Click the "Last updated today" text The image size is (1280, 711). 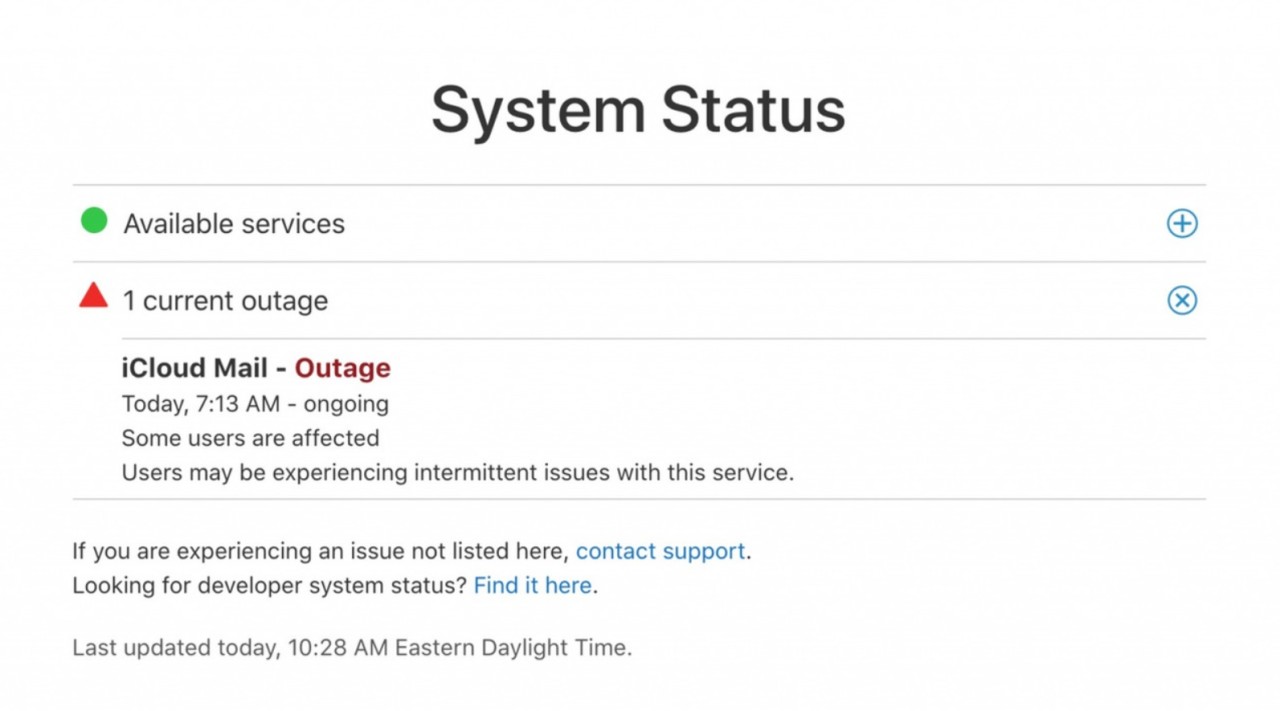pos(175,647)
